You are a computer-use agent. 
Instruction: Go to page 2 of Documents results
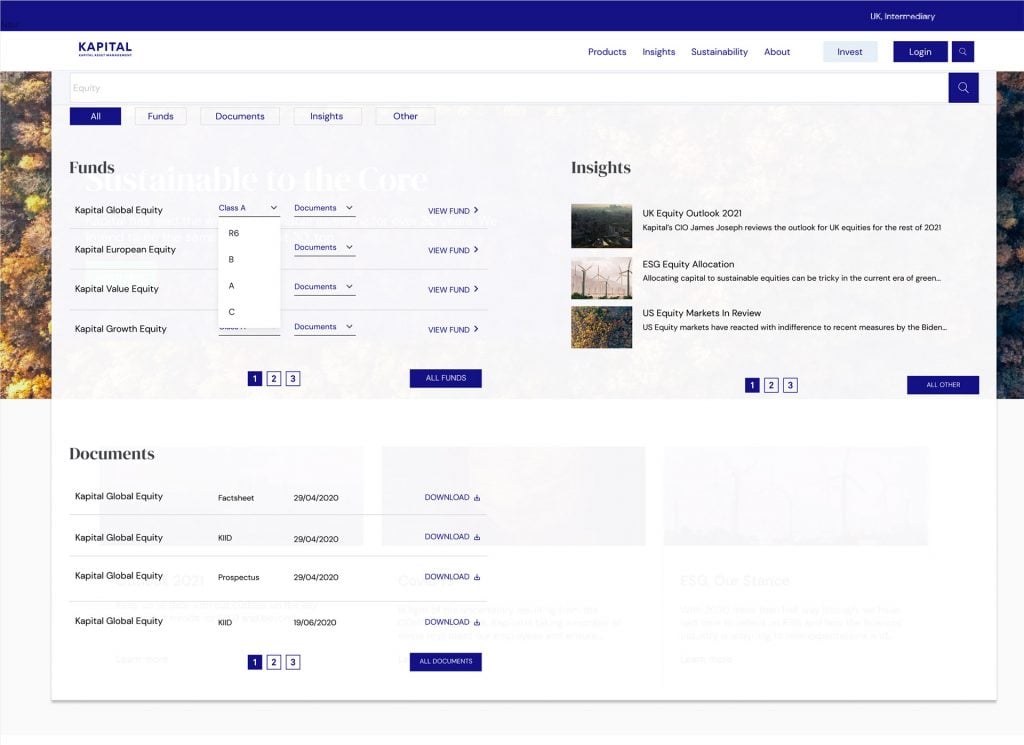[x=274, y=662]
